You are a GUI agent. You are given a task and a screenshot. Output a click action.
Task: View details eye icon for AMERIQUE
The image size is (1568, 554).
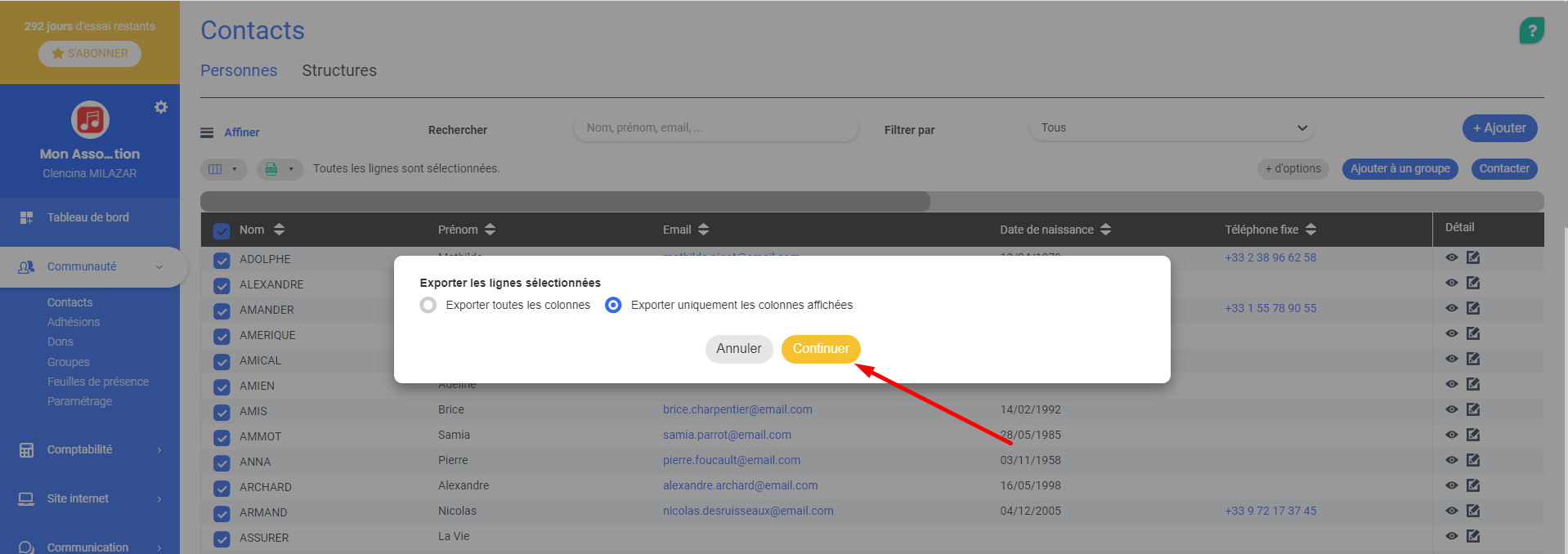click(1451, 333)
